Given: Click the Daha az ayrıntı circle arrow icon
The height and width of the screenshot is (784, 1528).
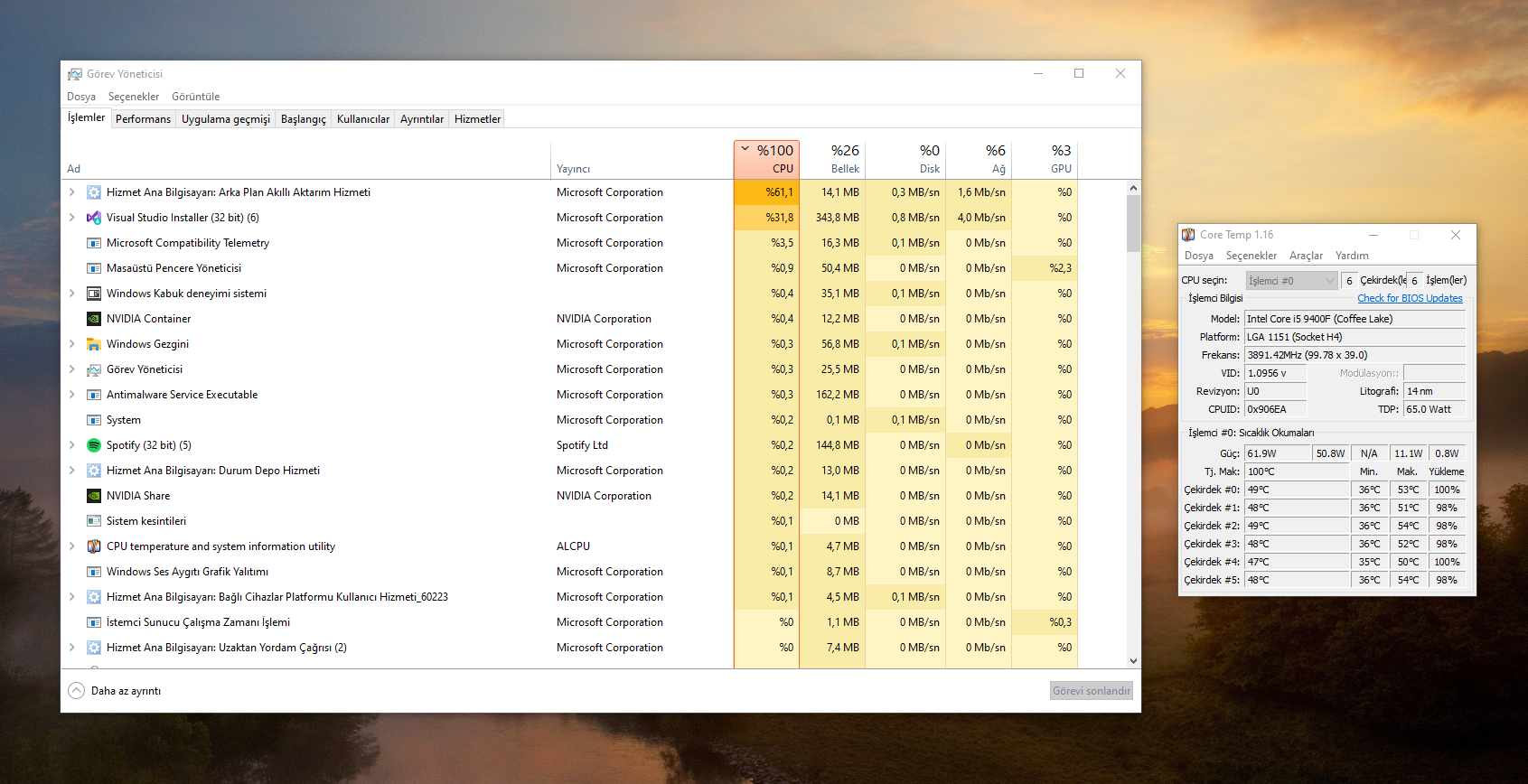Looking at the screenshot, I should click(77, 691).
